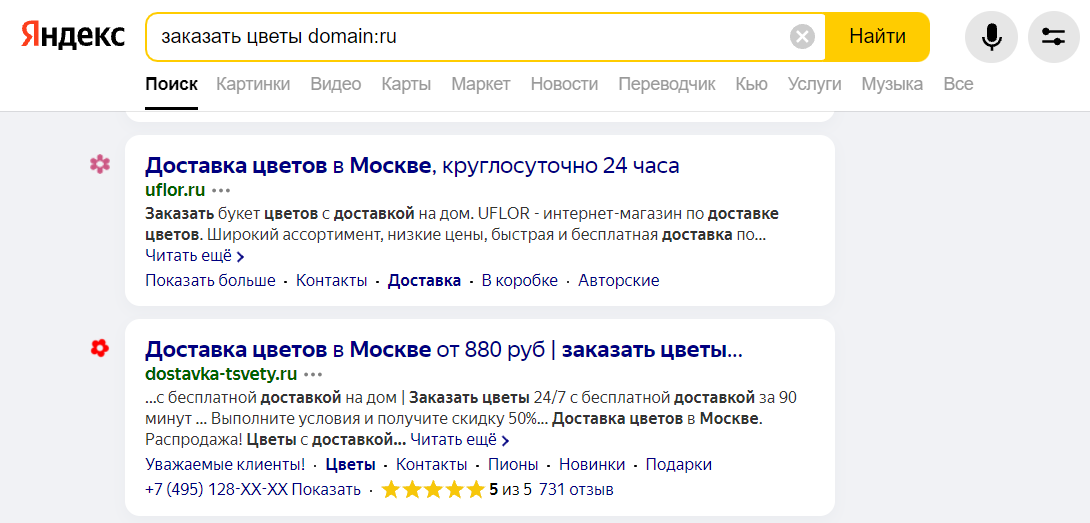This screenshot has width=1090, height=523.
Task: Expand the dostavka-tsvety.ru snippet with Читать ещё
Action: (x=459, y=440)
